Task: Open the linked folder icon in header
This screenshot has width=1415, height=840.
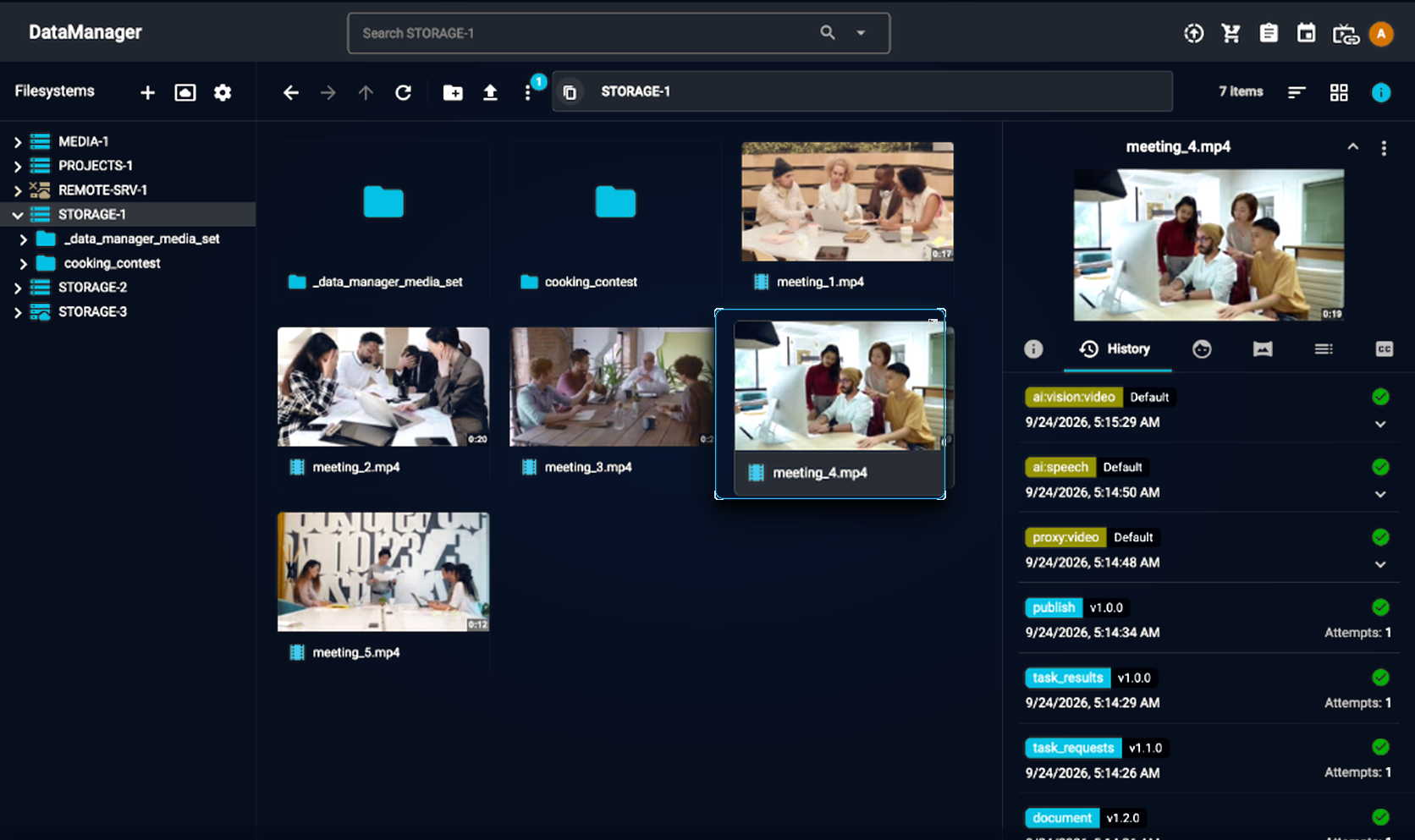Action: point(1346,34)
